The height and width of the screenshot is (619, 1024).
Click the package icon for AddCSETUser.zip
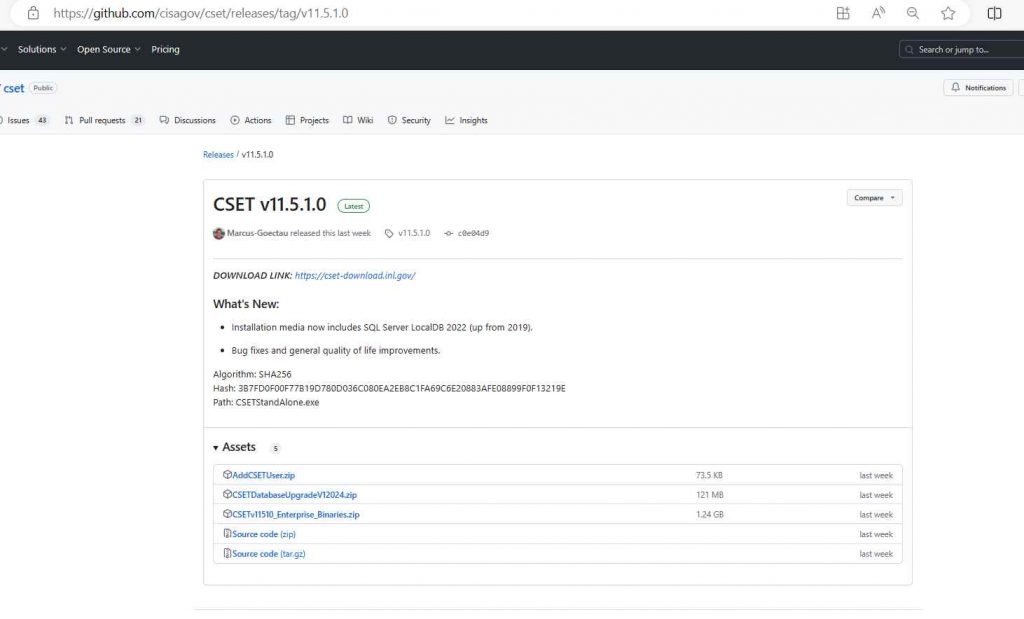227,475
